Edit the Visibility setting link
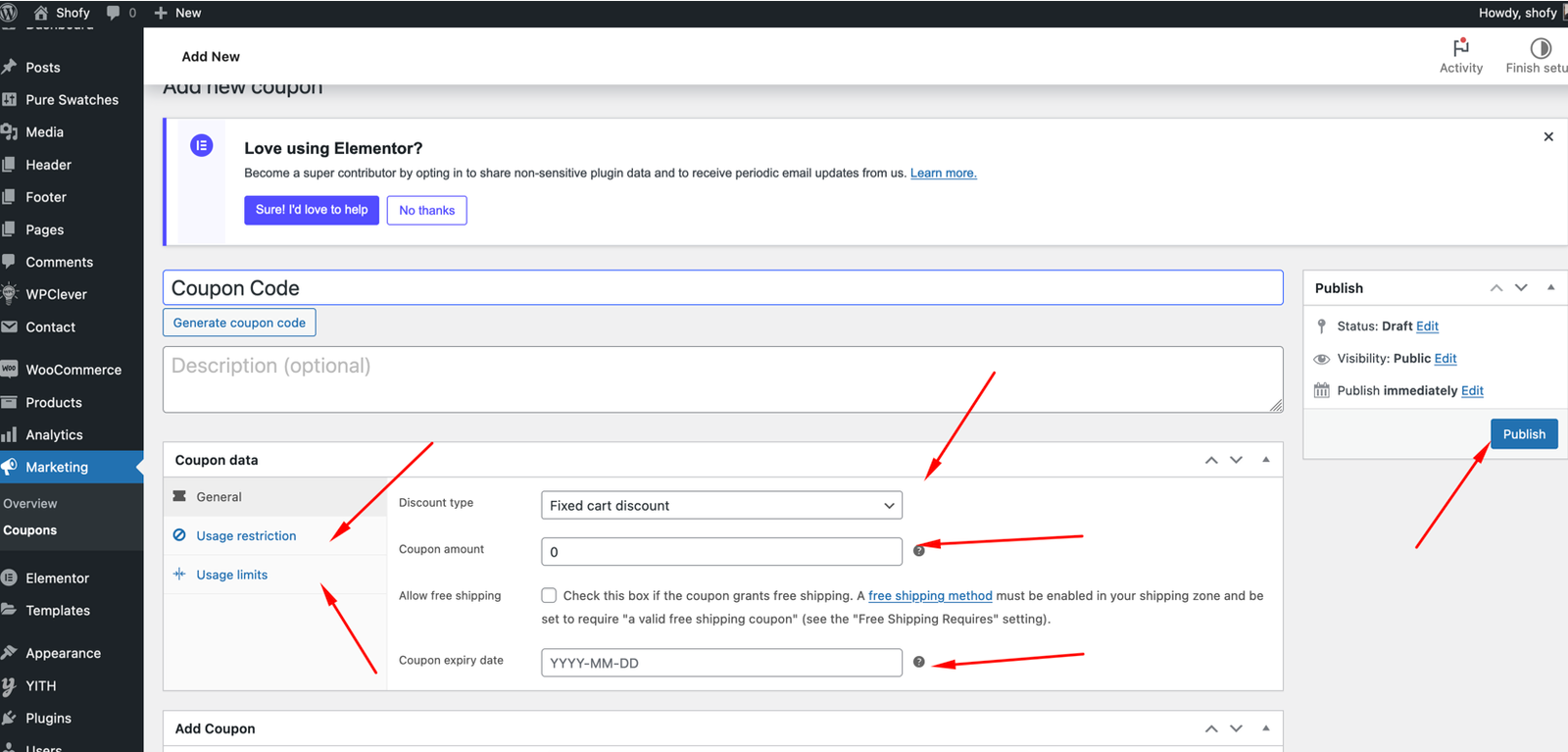 (x=1445, y=359)
